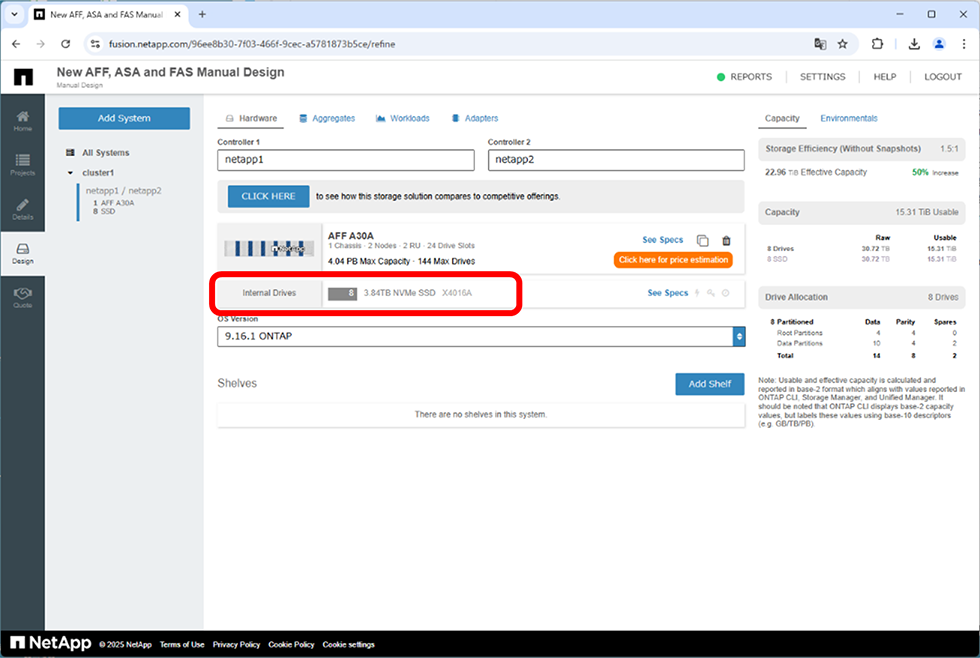Open the Terms of Use footer link
The width and height of the screenshot is (980, 658).
click(182, 644)
